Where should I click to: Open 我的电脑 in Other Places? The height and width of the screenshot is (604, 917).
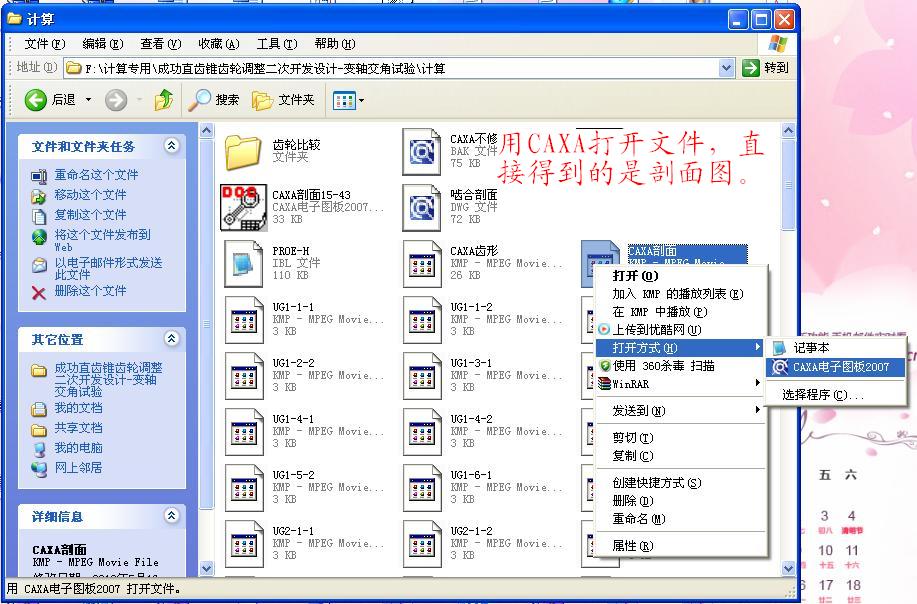pos(79,448)
